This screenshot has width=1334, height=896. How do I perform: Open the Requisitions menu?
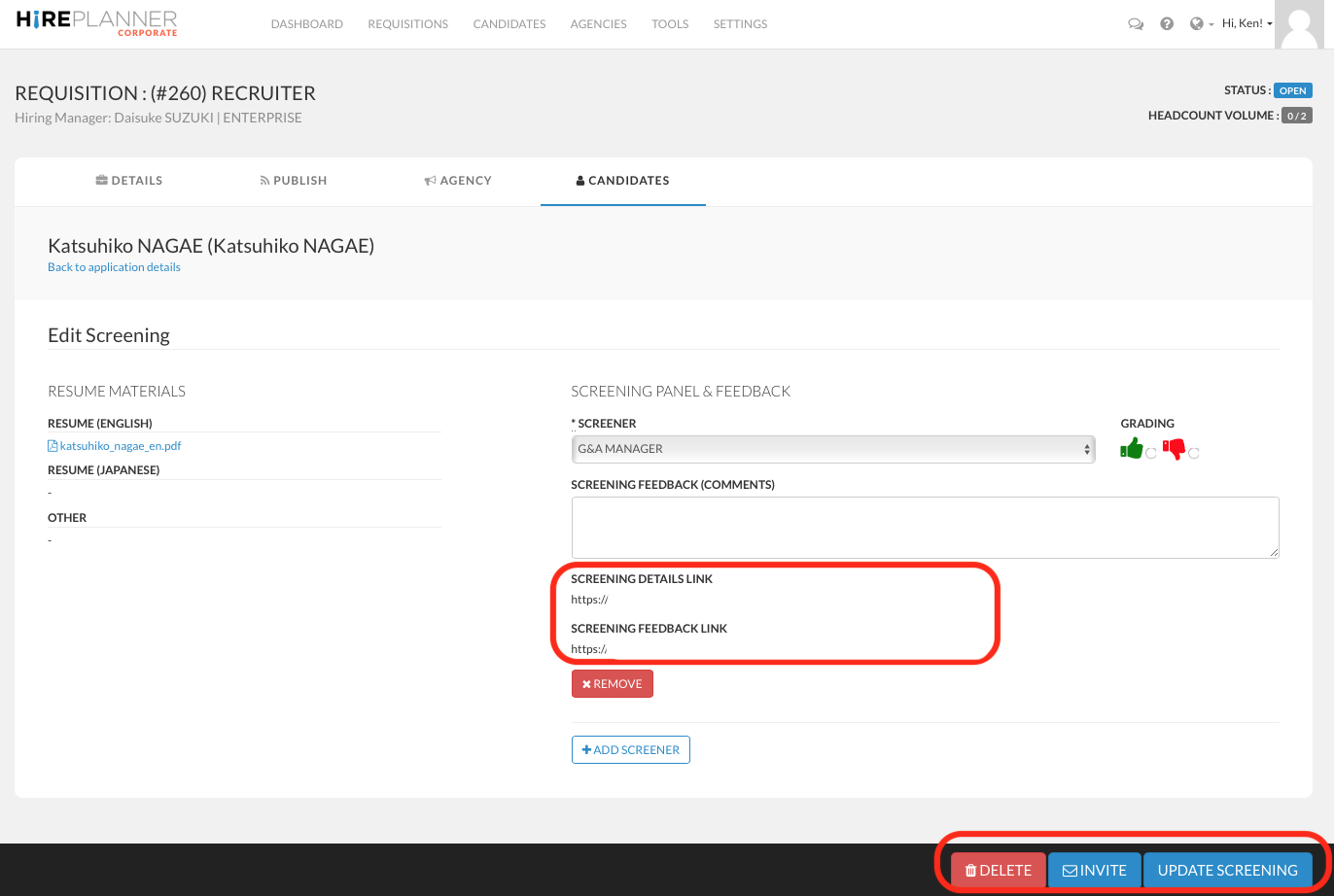407,24
